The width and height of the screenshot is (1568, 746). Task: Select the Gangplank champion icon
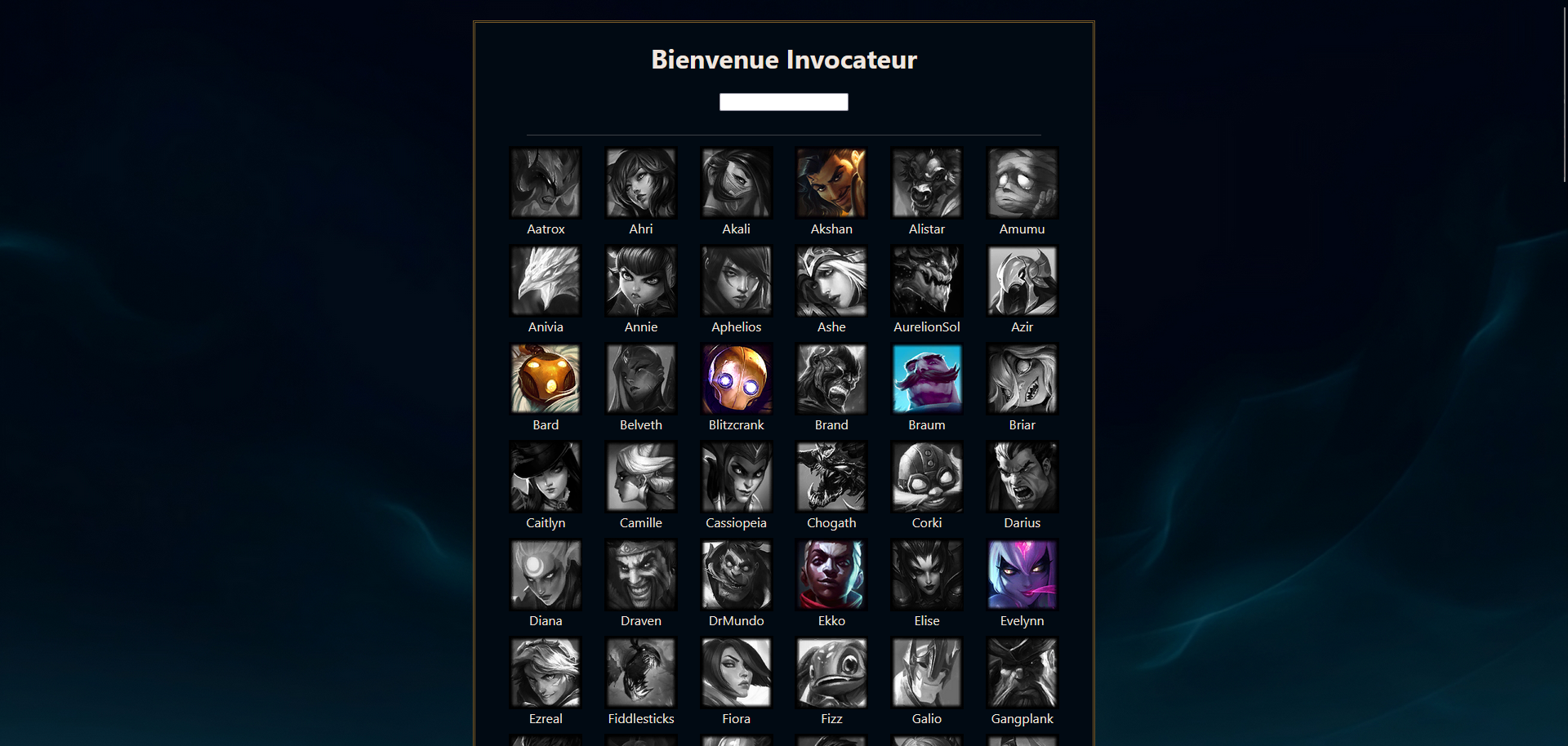click(1022, 673)
